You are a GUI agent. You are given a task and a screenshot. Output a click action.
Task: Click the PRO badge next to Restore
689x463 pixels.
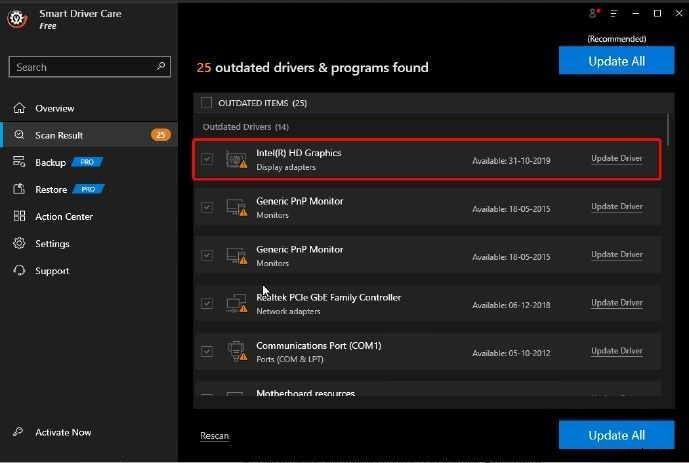[88, 189]
